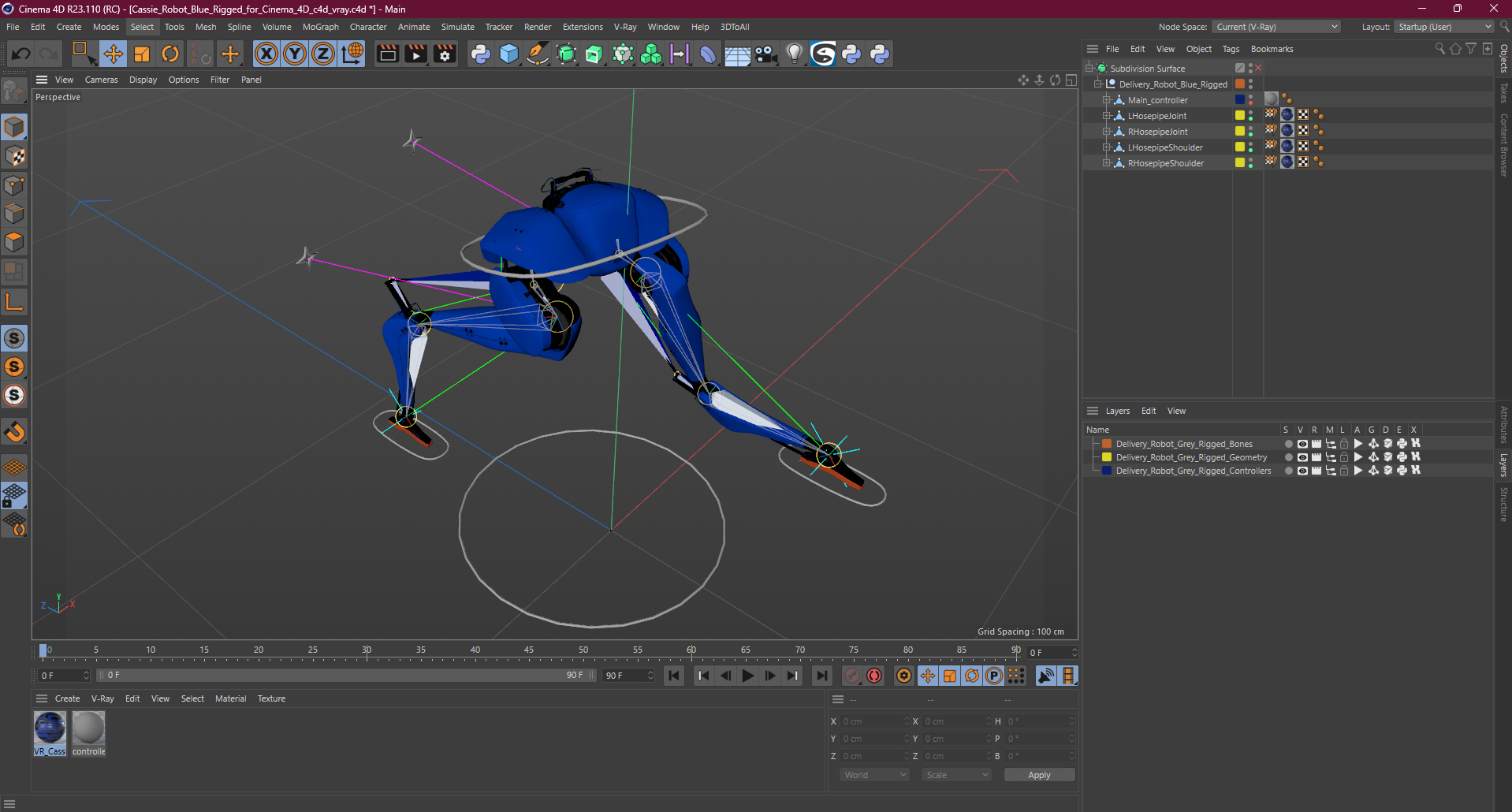Viewport: 1512px width, 812px height.
Task: Click the Delivery_Robot_Grey_Rigged_Controllers blue color swatch
Action: tap(1106, 471)
